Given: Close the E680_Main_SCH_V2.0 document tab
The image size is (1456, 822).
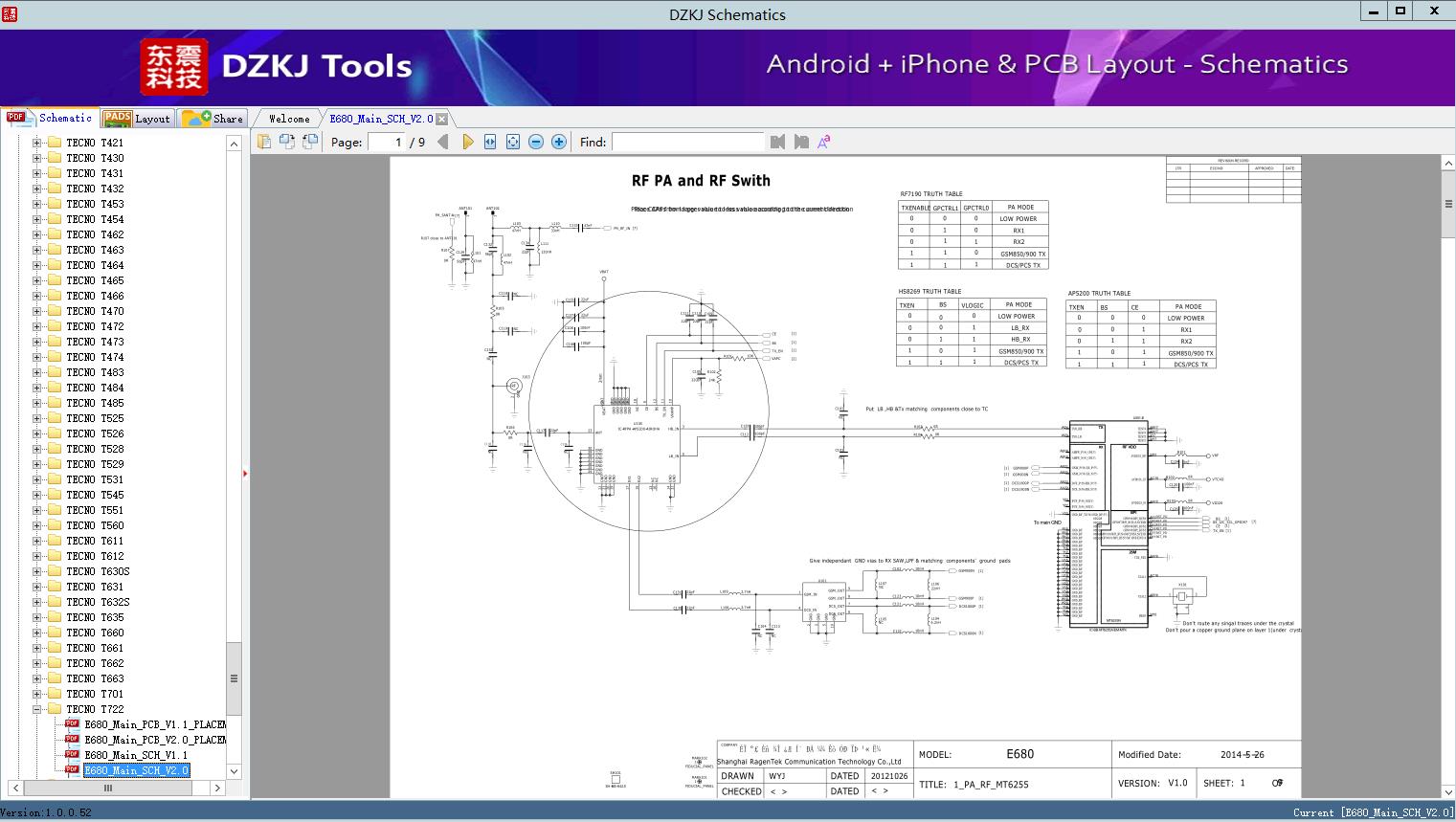Looking at the screenshot, I should click(442, 119).
